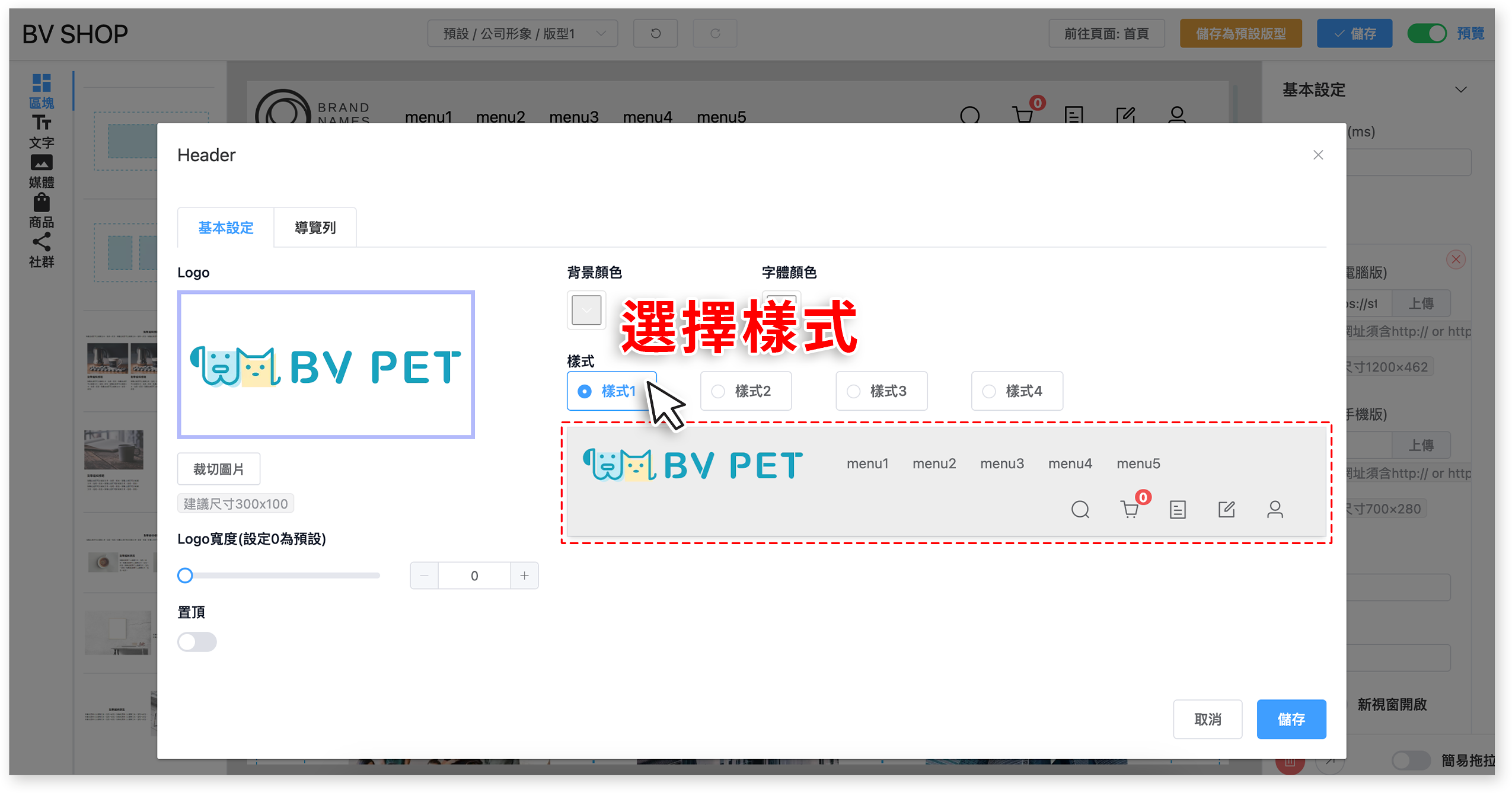Click the redo arrow in top toolbar

coord(715,33)
